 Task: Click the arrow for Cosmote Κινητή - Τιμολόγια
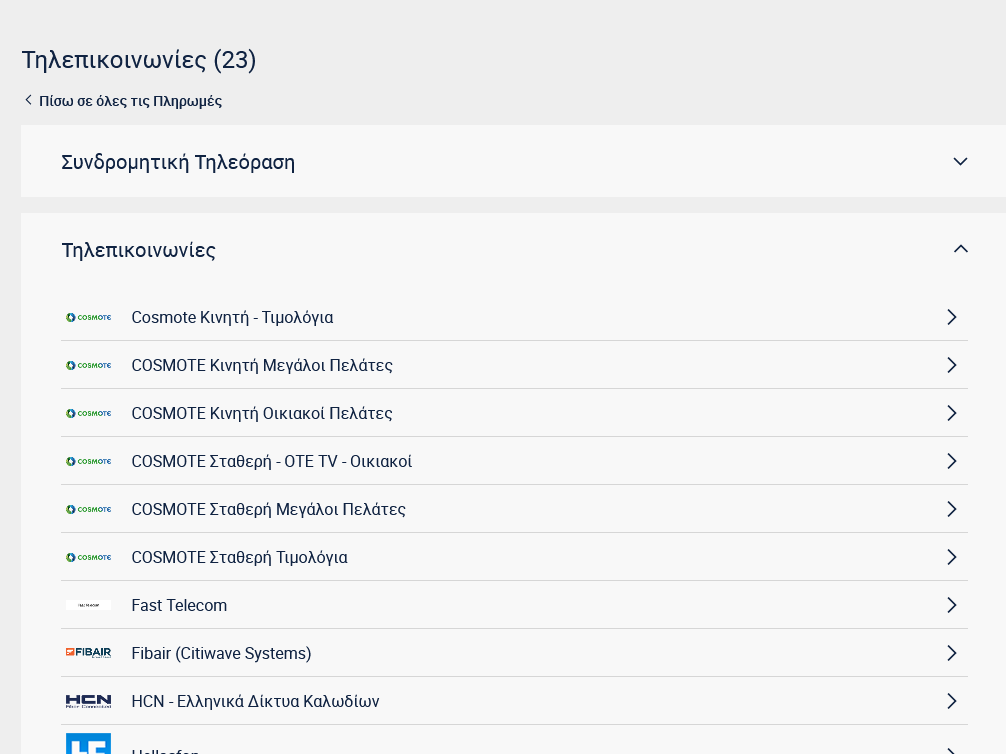coord(952,317)
